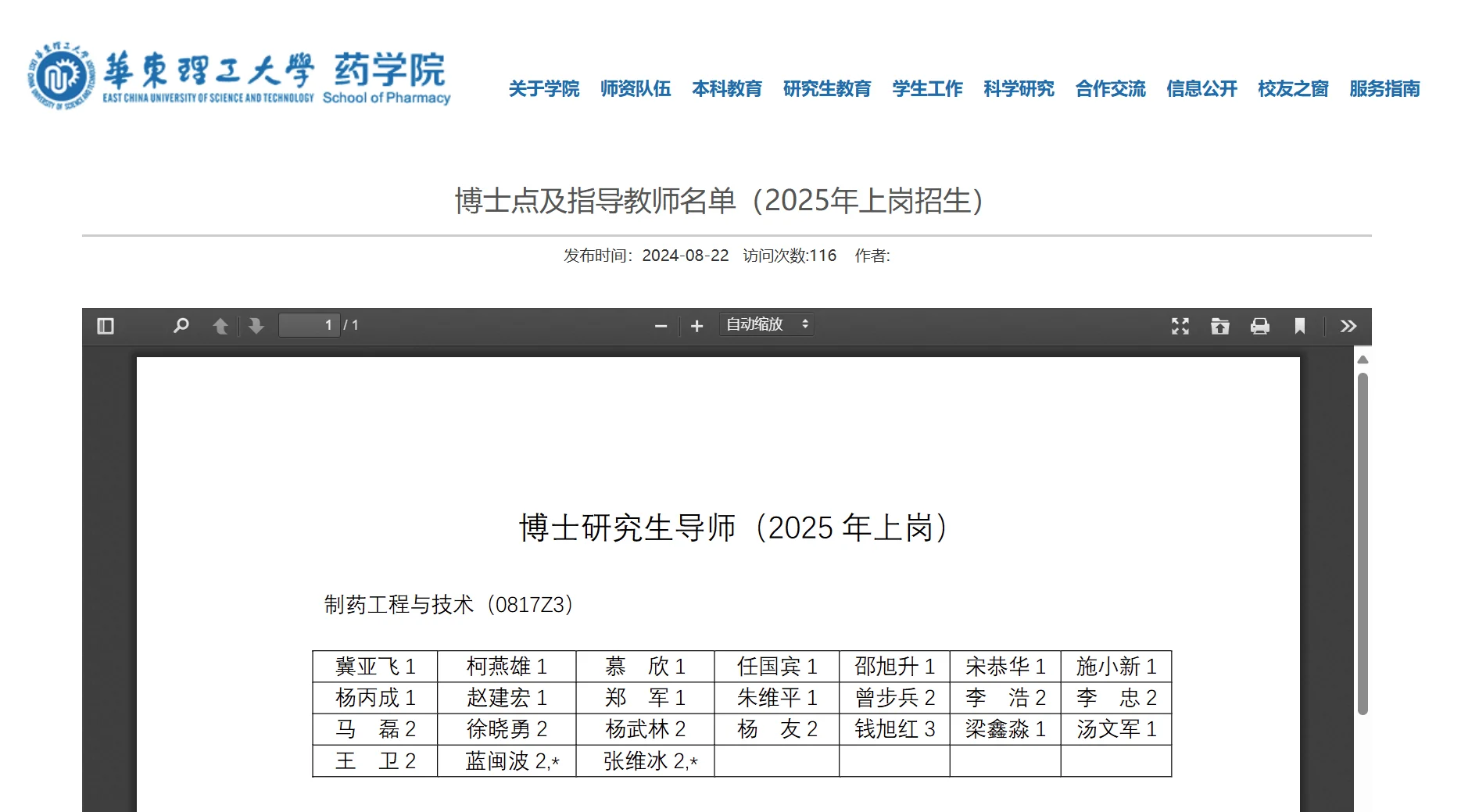This screenshot has height=812, width=1461.
Task: Open find in document search
Action: click(x=181, y=326)
